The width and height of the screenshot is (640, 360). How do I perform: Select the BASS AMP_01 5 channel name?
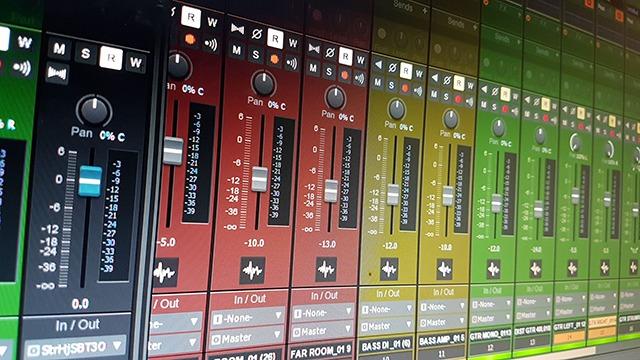point(442,340)
